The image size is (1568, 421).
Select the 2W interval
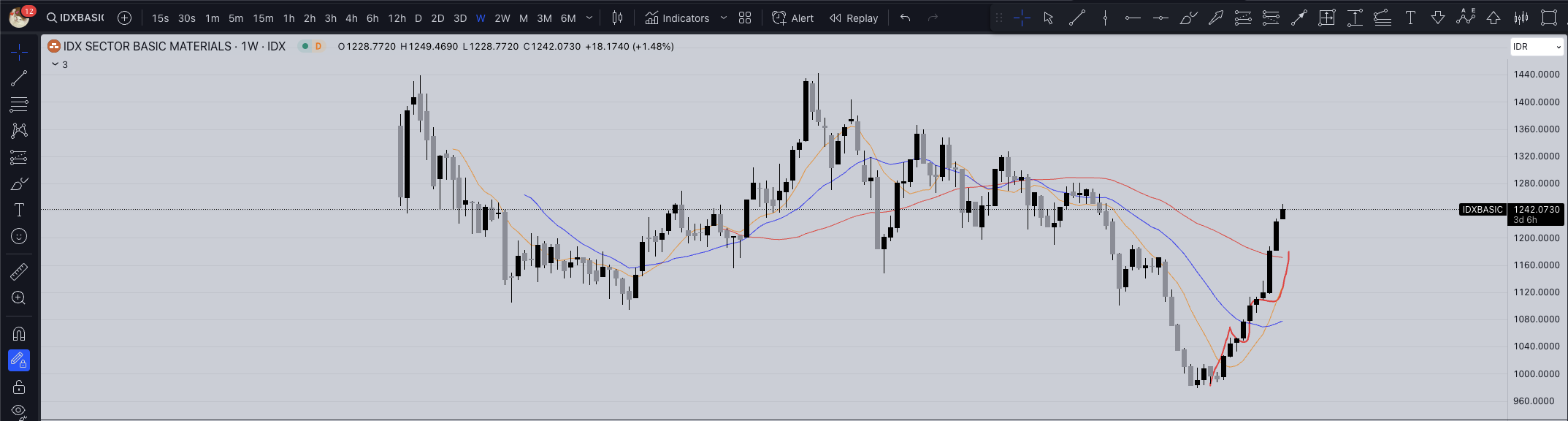[502, 18]
